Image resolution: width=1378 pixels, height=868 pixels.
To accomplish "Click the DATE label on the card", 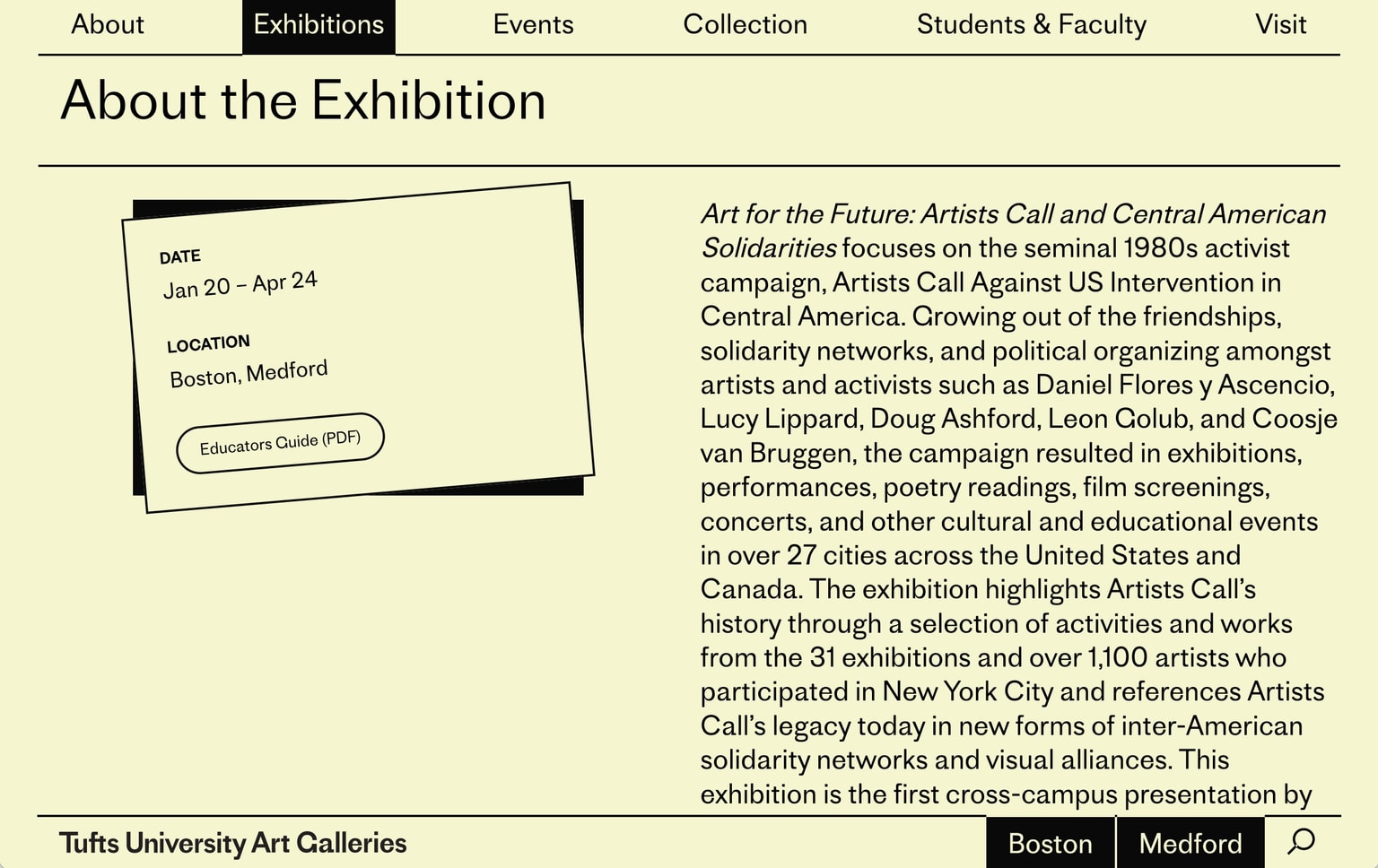I will (x=180, y=257).
